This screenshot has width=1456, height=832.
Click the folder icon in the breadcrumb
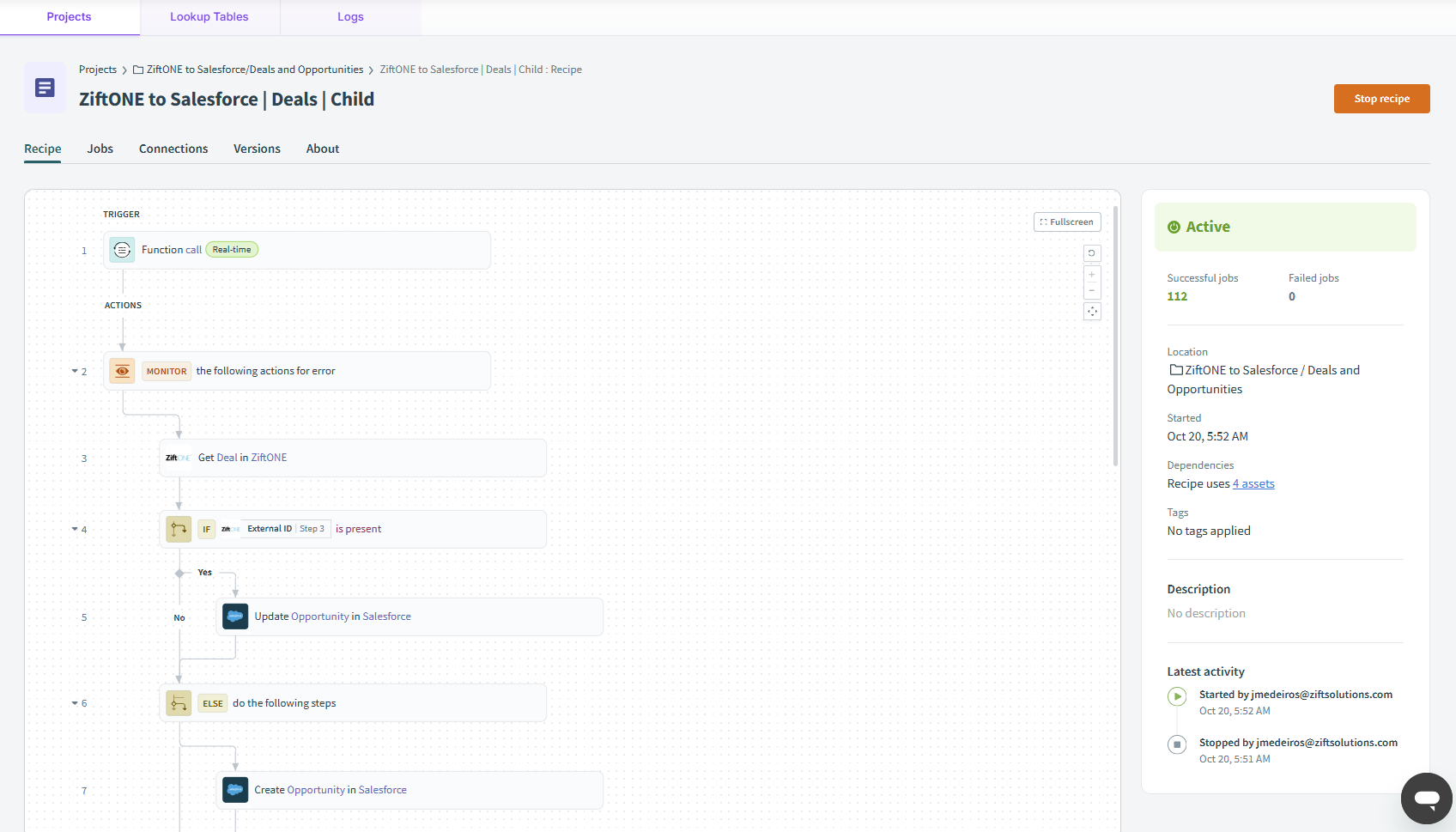(138, 70)
